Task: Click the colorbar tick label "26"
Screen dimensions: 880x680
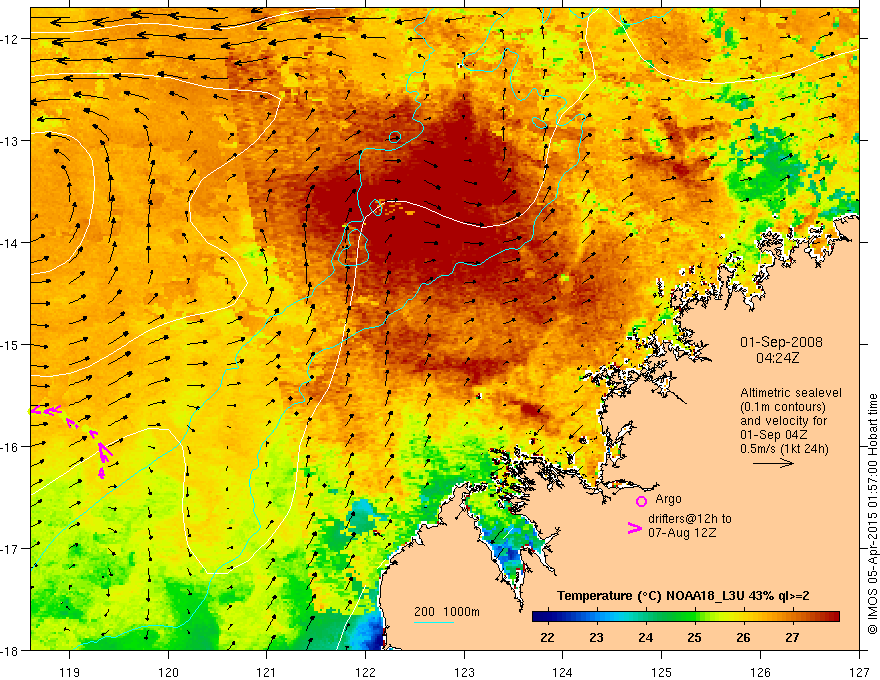Action: [x=744, y=638]
